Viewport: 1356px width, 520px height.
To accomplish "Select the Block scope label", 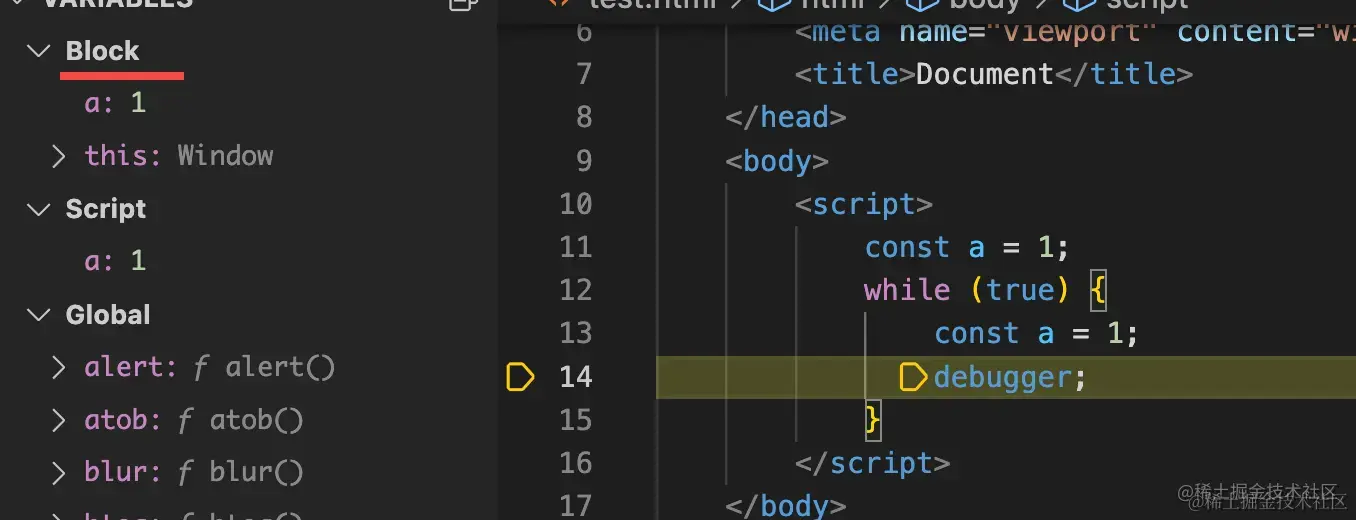I will point(102,51).
